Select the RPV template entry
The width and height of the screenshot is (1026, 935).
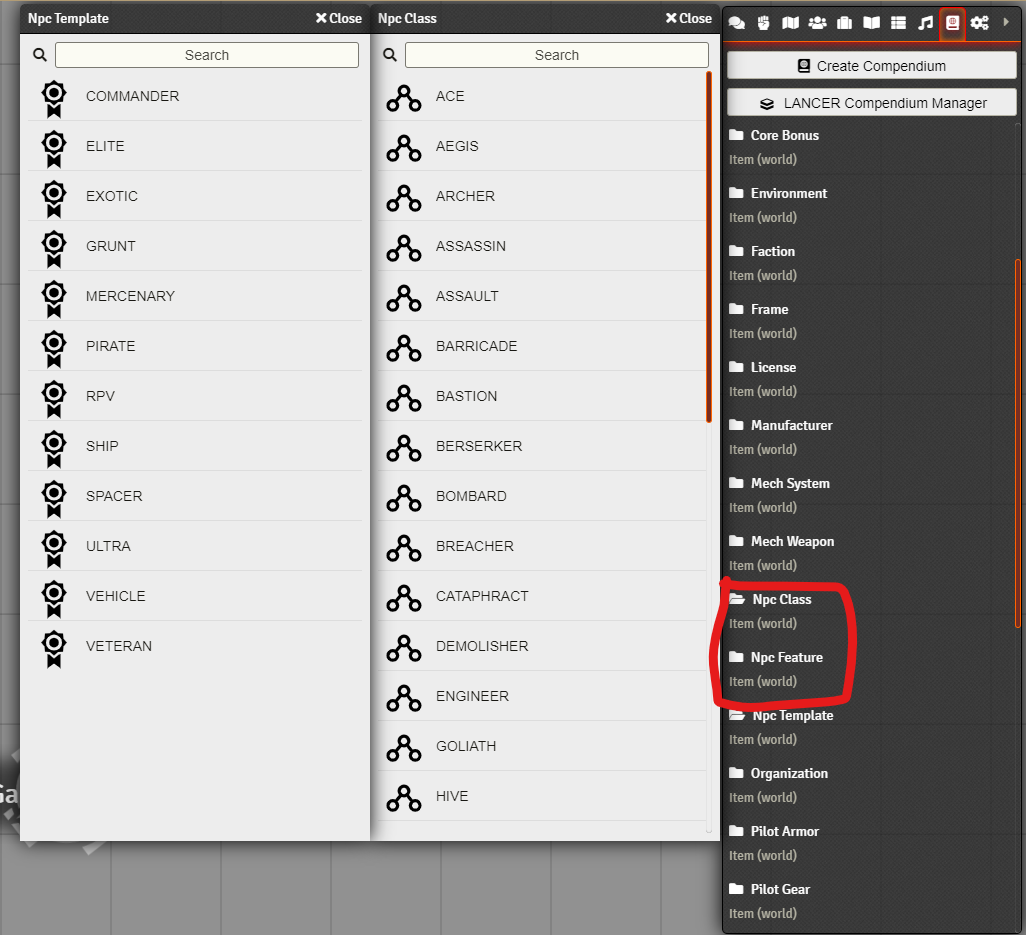195,397
